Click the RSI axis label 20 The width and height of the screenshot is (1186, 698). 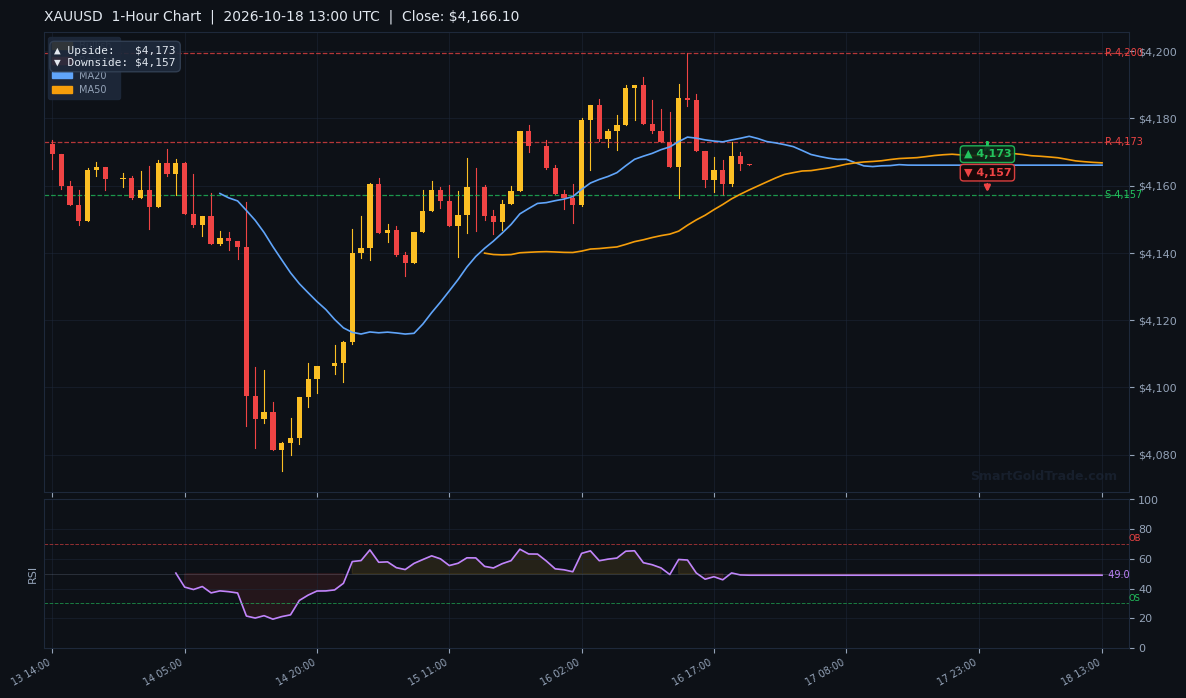(1145, 619)
